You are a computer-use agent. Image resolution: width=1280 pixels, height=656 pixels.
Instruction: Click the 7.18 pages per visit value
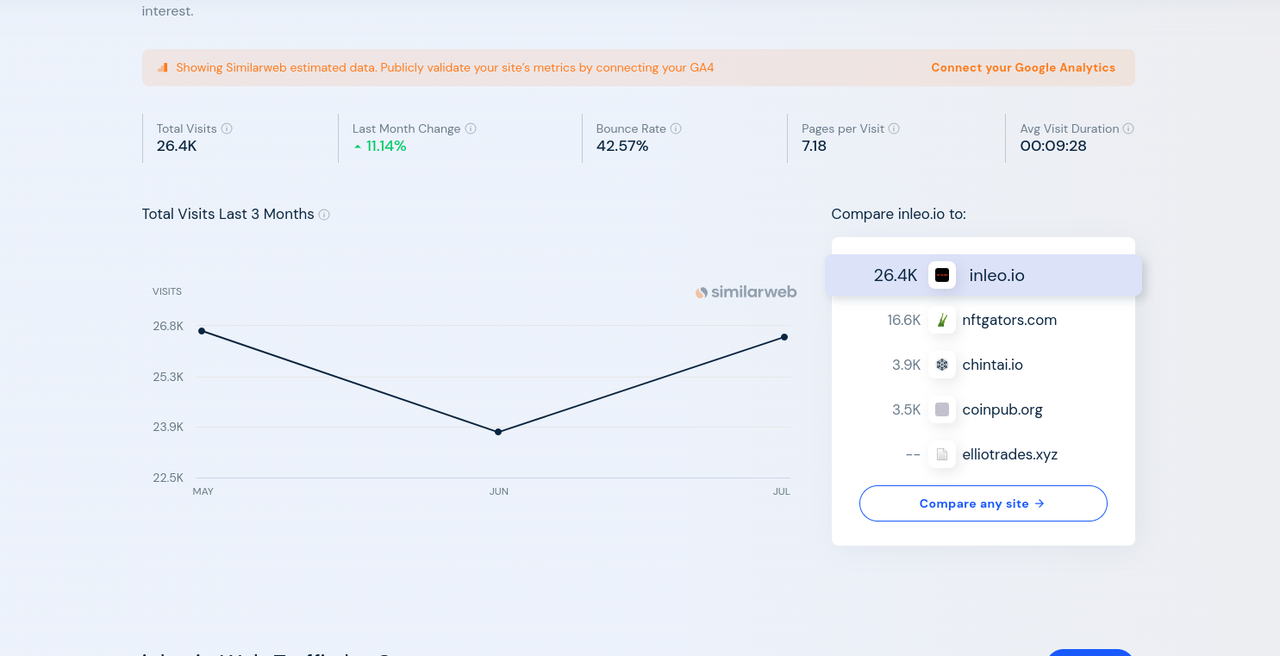pos(814,146)
